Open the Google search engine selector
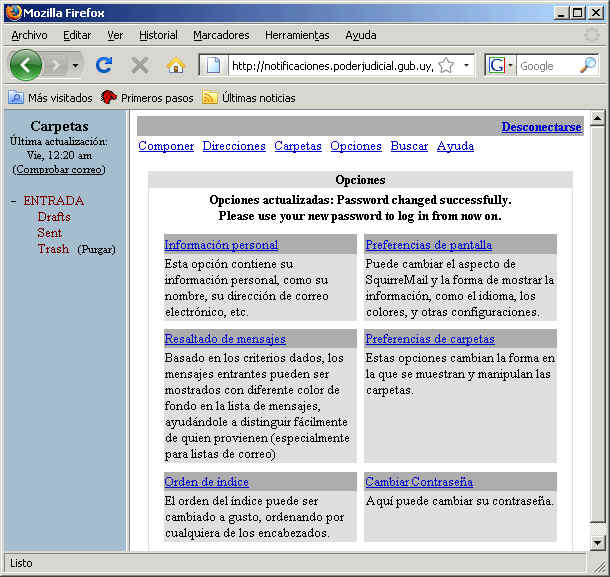The image size is (610, 577). click(x=501, y=65)
